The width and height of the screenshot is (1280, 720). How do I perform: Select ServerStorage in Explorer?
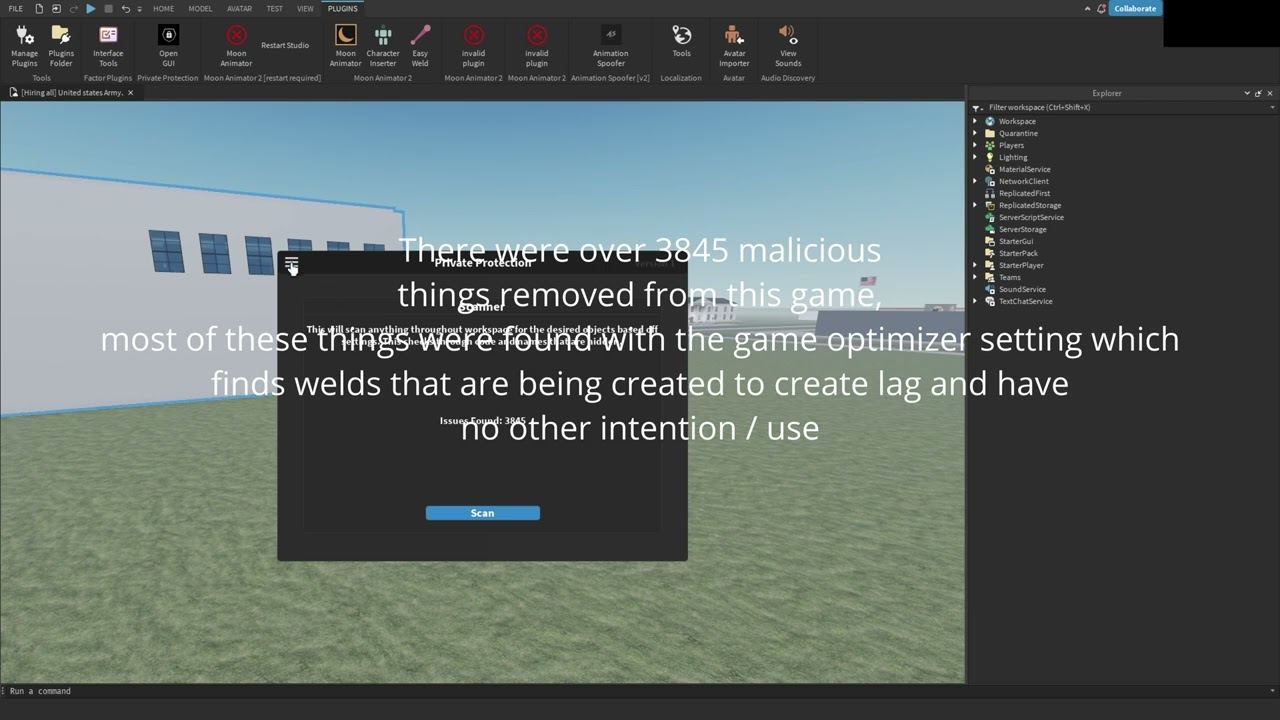tap(1022, 229)
